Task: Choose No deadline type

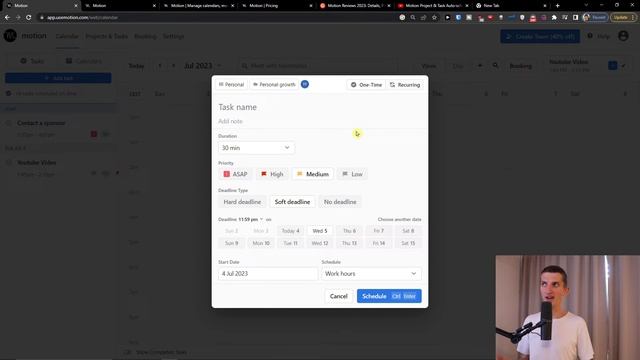Action: [x=340, y=202]
